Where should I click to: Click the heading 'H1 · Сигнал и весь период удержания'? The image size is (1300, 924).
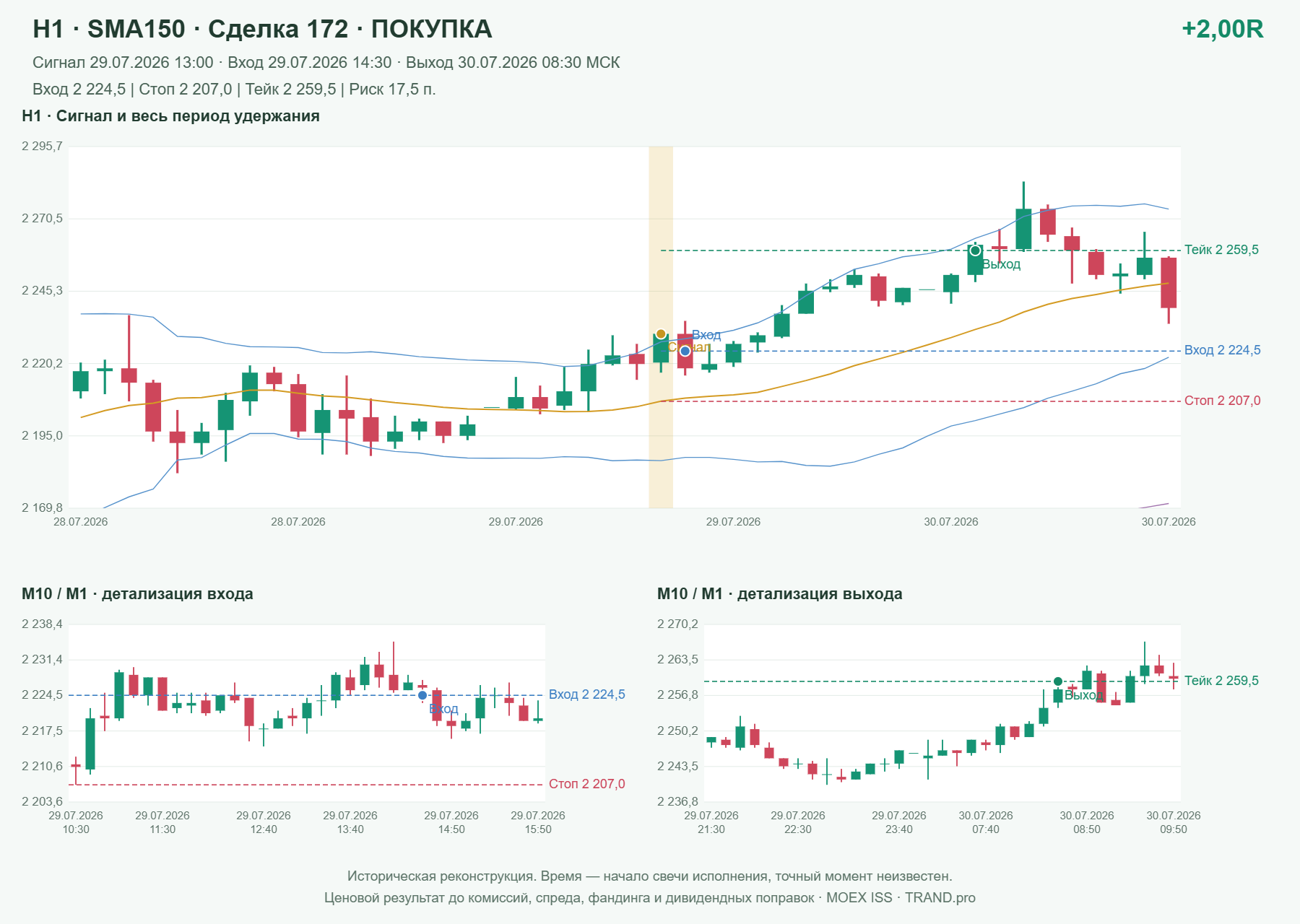pos(170,116)
